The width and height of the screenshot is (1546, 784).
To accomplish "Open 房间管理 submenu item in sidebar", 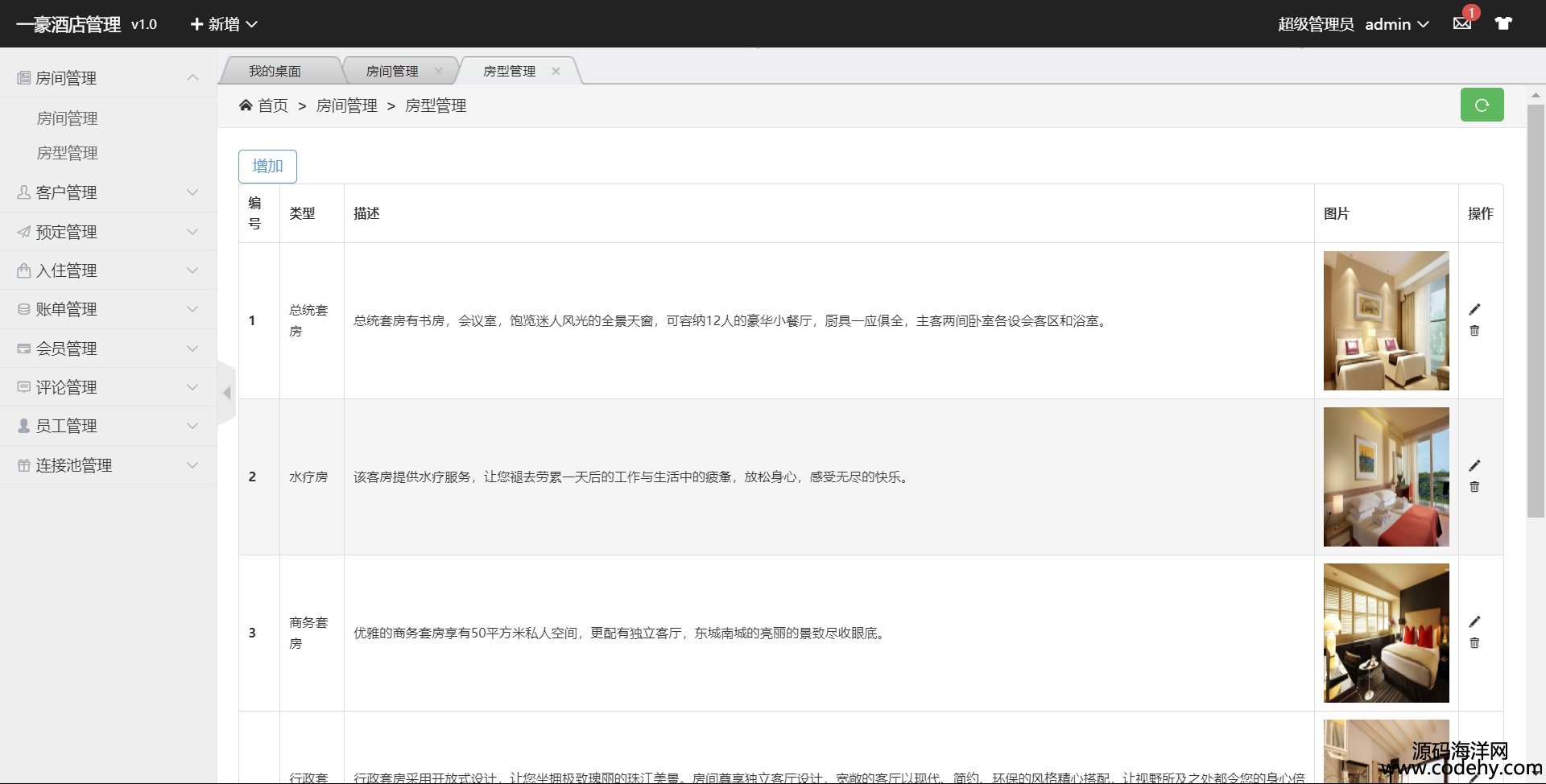I will pyautogui.click(x=67, y=118).
